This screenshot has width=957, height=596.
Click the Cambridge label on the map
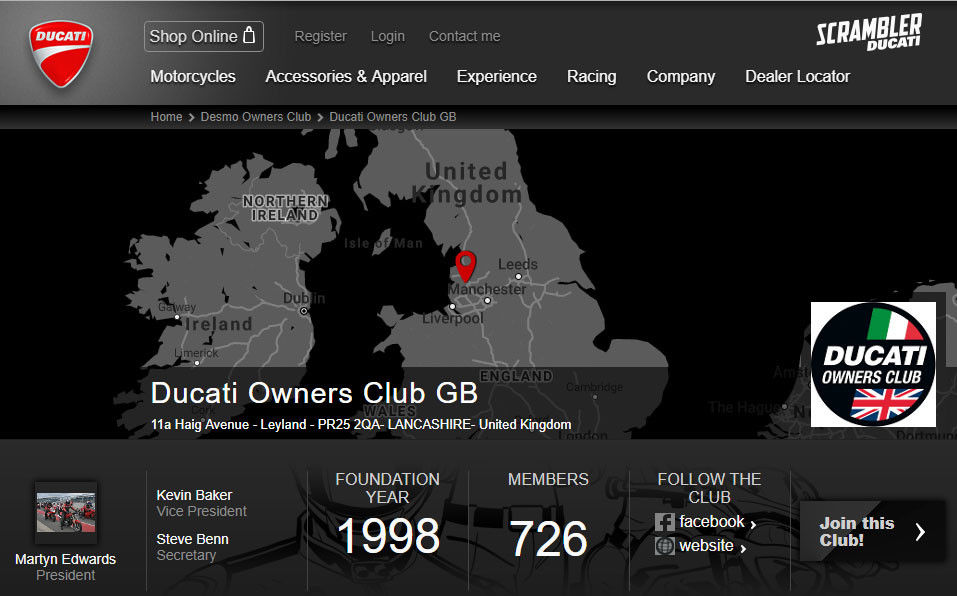pyautogui.click(x=594, y=387)
